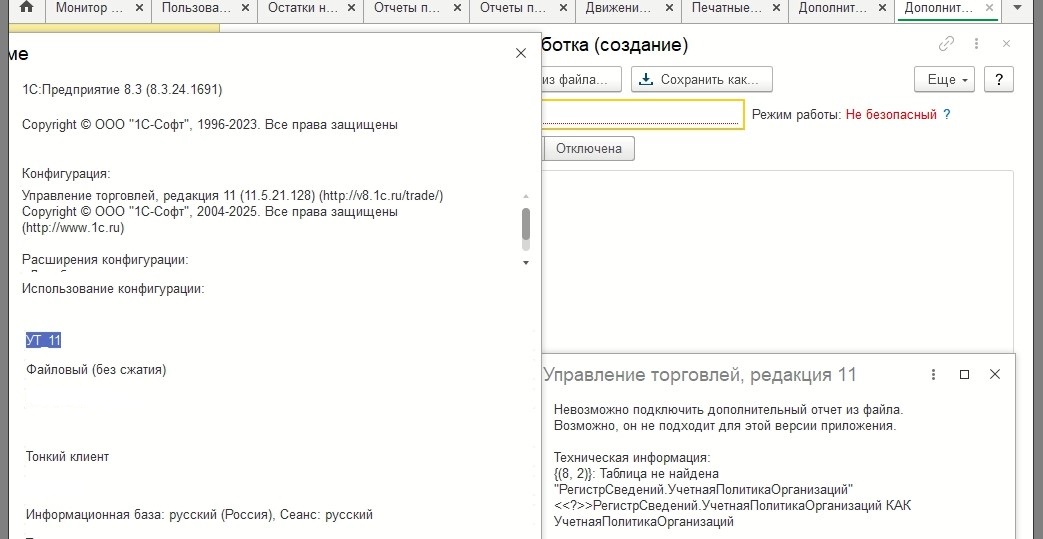The width and height of the screenshot is (1043, 539).
Task: Click the Не безопасный mode link
Action: (891, 114)
